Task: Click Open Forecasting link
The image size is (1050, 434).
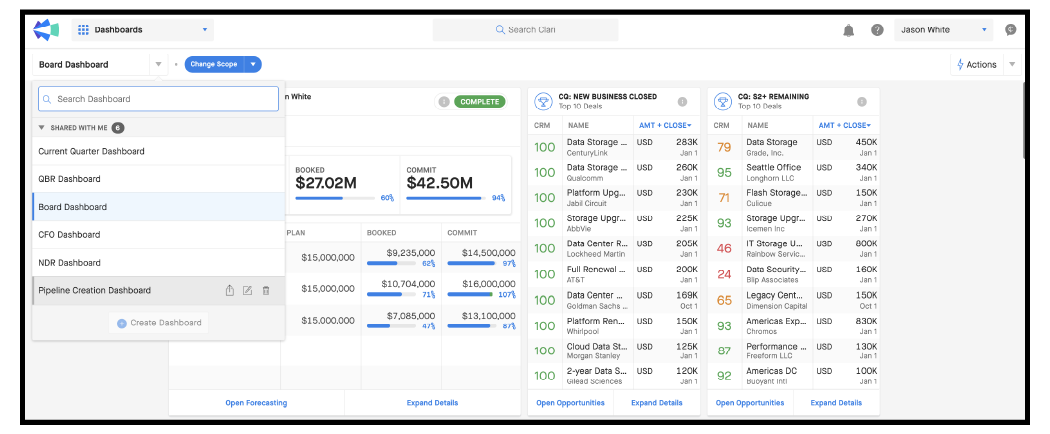Action: coord(256,403)
